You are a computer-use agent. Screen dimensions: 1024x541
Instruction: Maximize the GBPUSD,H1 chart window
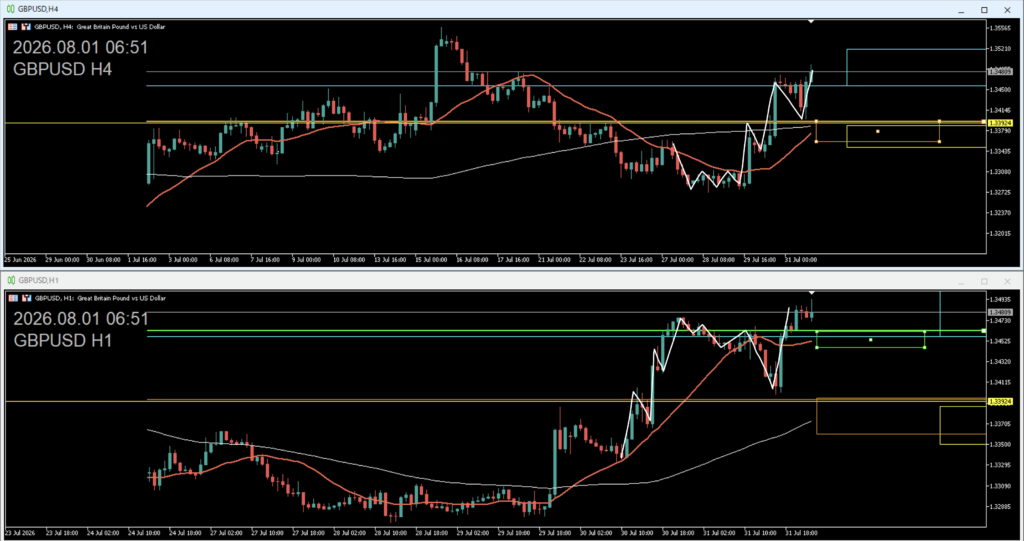984,281
